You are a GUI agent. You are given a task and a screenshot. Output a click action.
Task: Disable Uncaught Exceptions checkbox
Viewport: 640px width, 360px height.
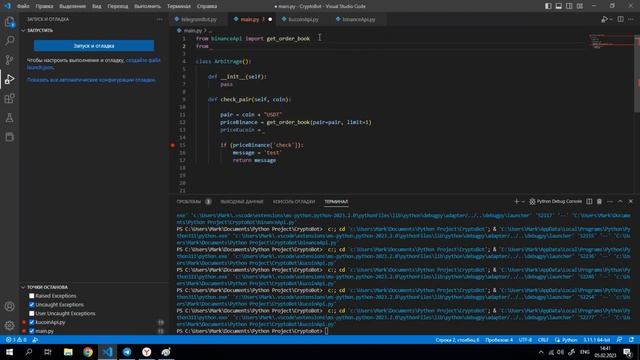click(x=32, y=305)
